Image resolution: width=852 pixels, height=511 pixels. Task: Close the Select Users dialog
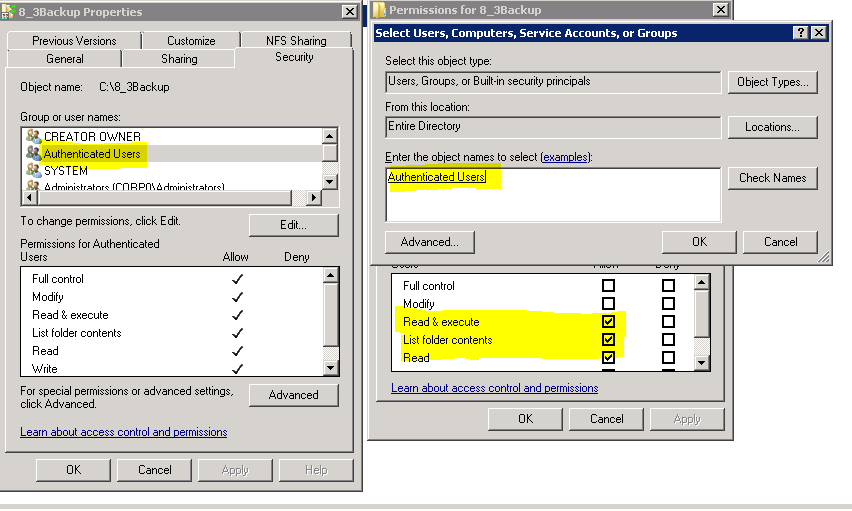[819, 33]
